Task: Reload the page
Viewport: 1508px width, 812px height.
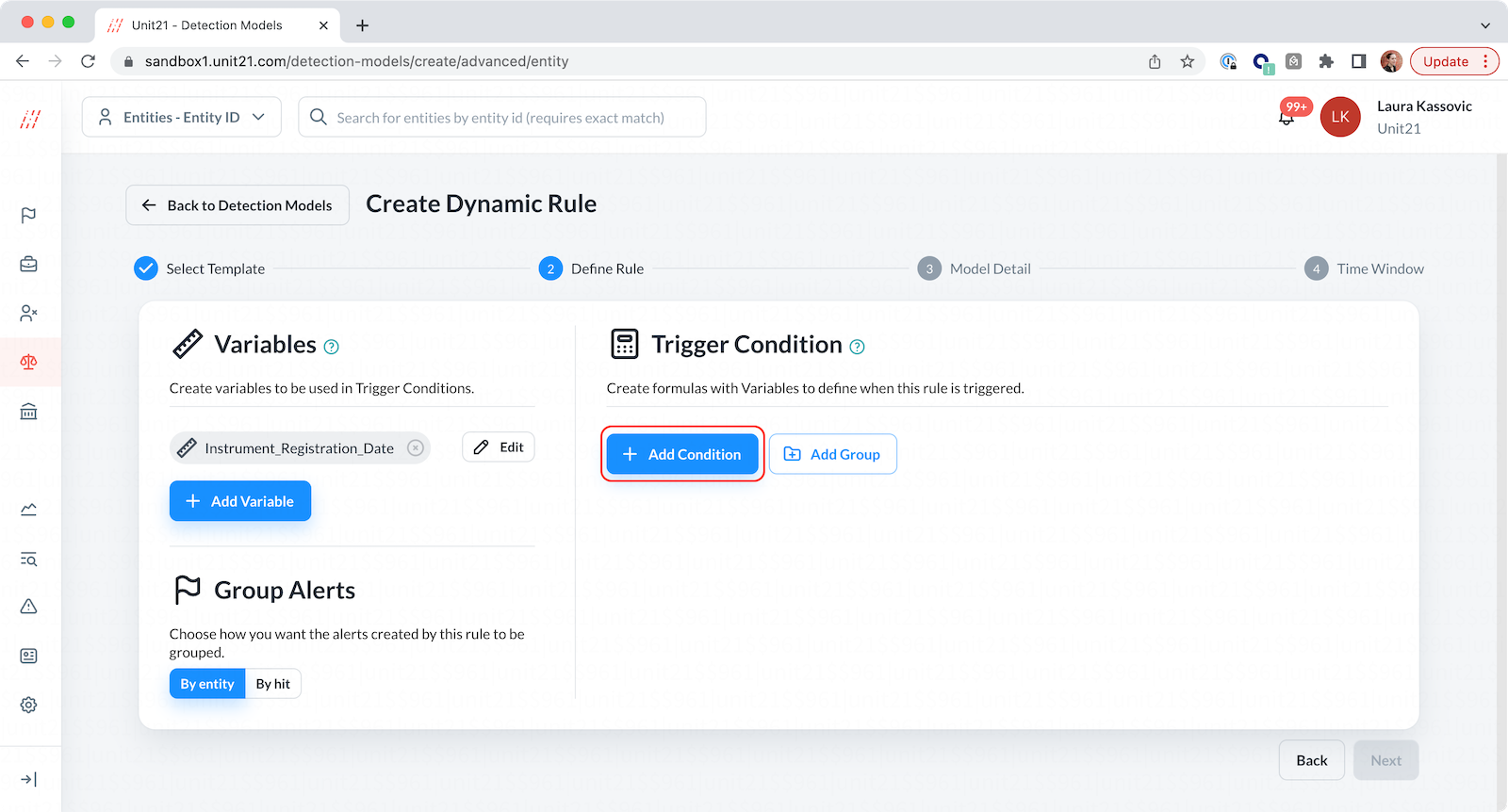Action: click(88, 61)
